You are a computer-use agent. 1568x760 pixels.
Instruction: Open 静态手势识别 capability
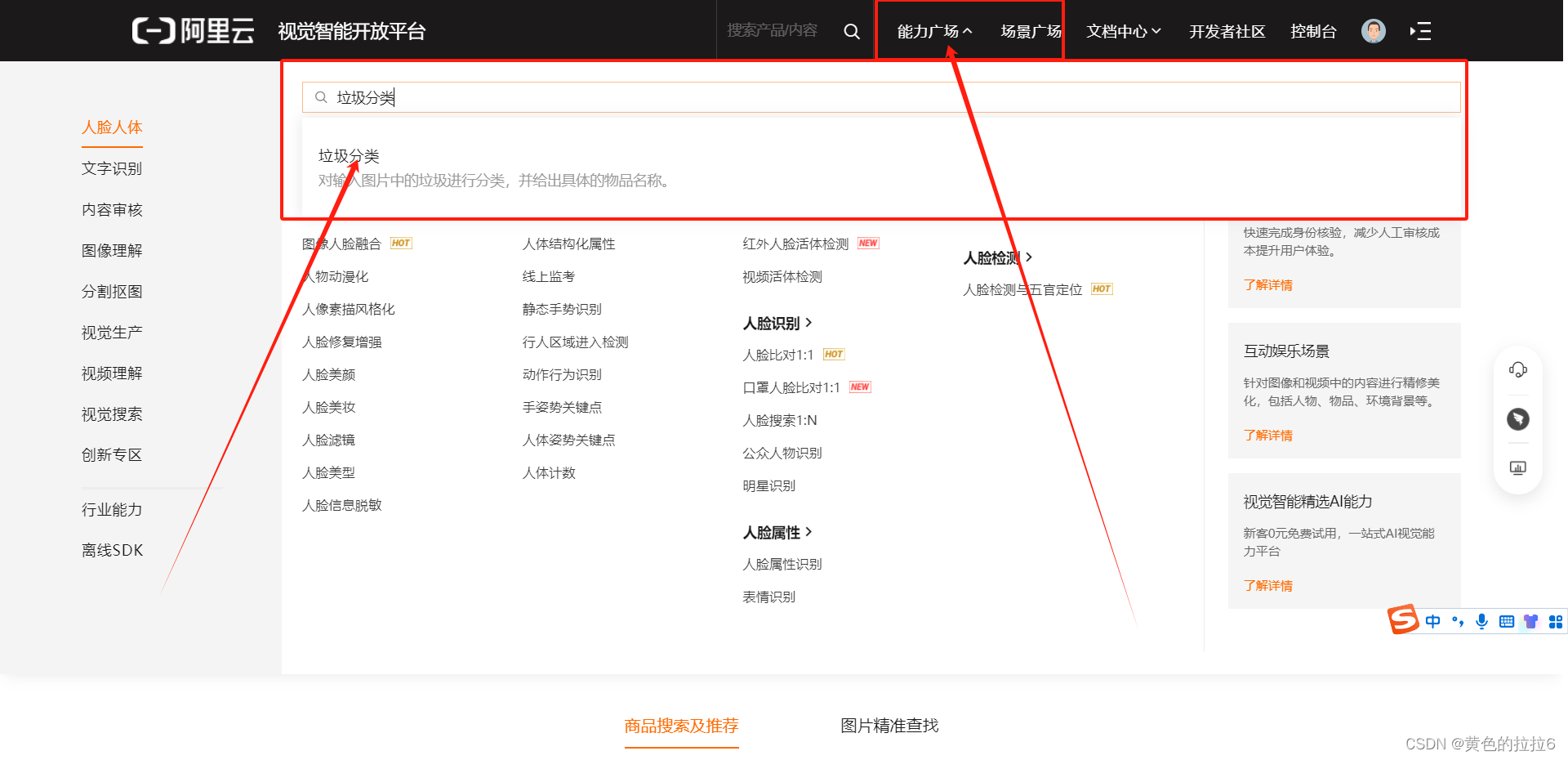pyautogui.click(x=562, y=310)
